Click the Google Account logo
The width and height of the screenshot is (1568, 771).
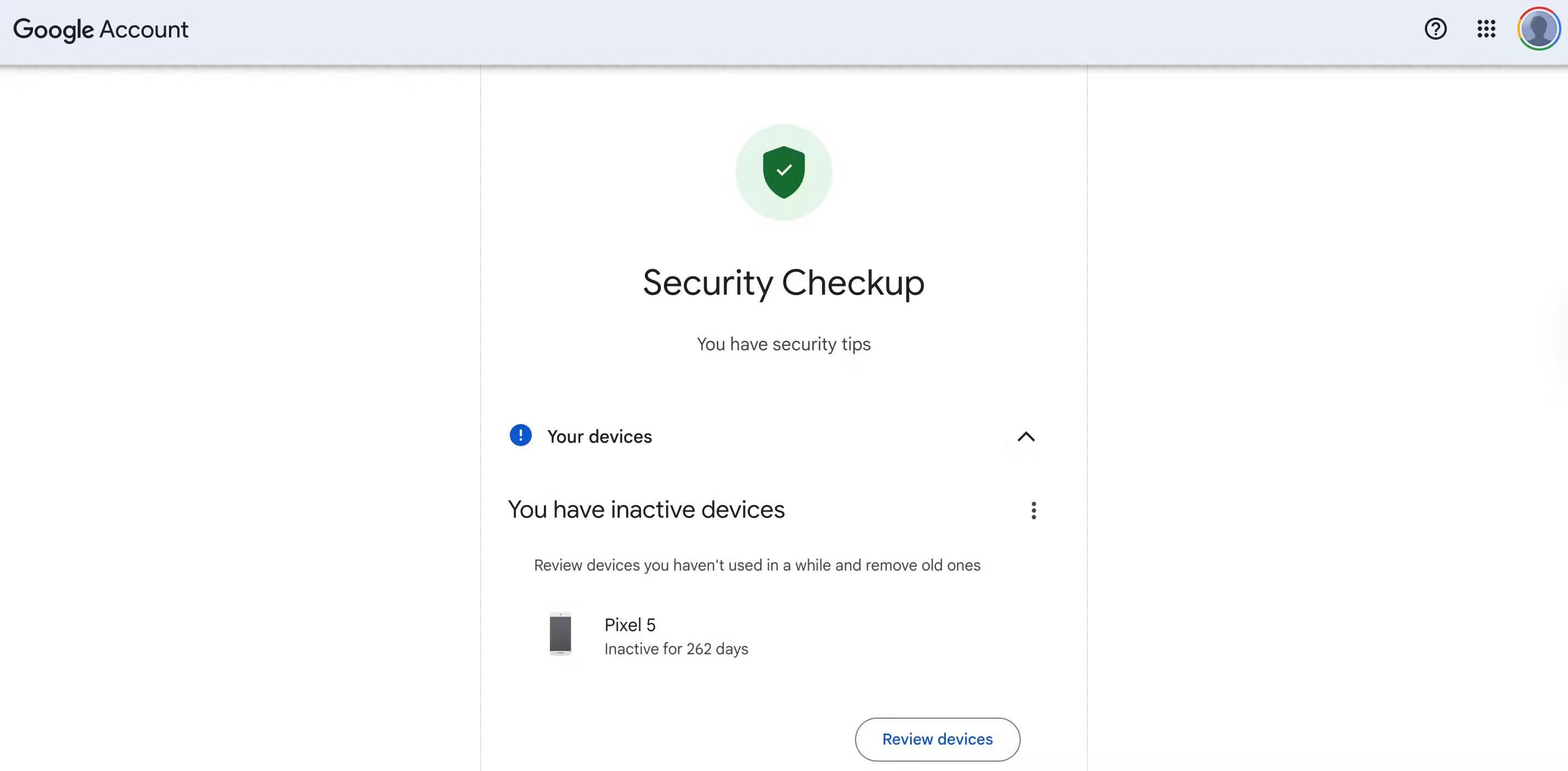tap(101, 29)
